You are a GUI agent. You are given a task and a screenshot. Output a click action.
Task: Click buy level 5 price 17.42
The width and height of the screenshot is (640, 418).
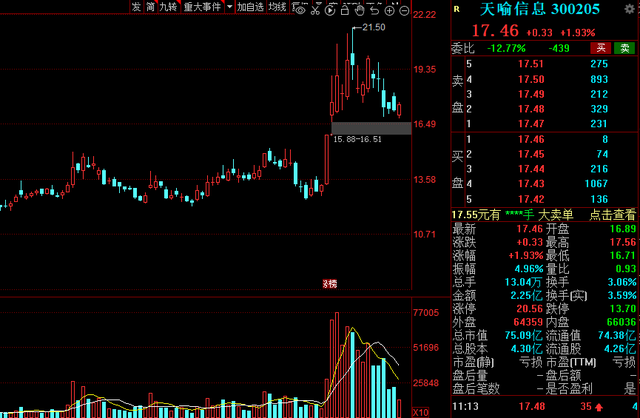[x=531, y=199]
